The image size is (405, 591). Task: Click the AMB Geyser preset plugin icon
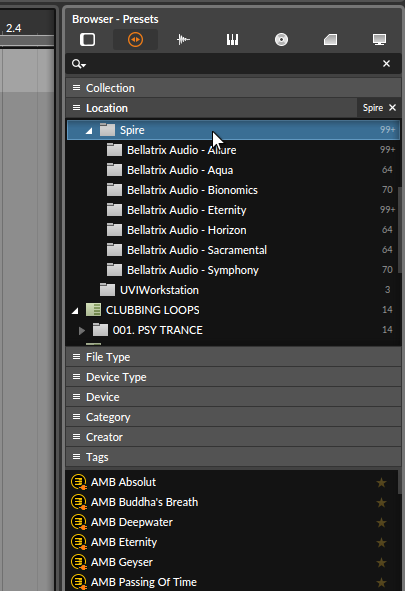[x=79, y=562]
